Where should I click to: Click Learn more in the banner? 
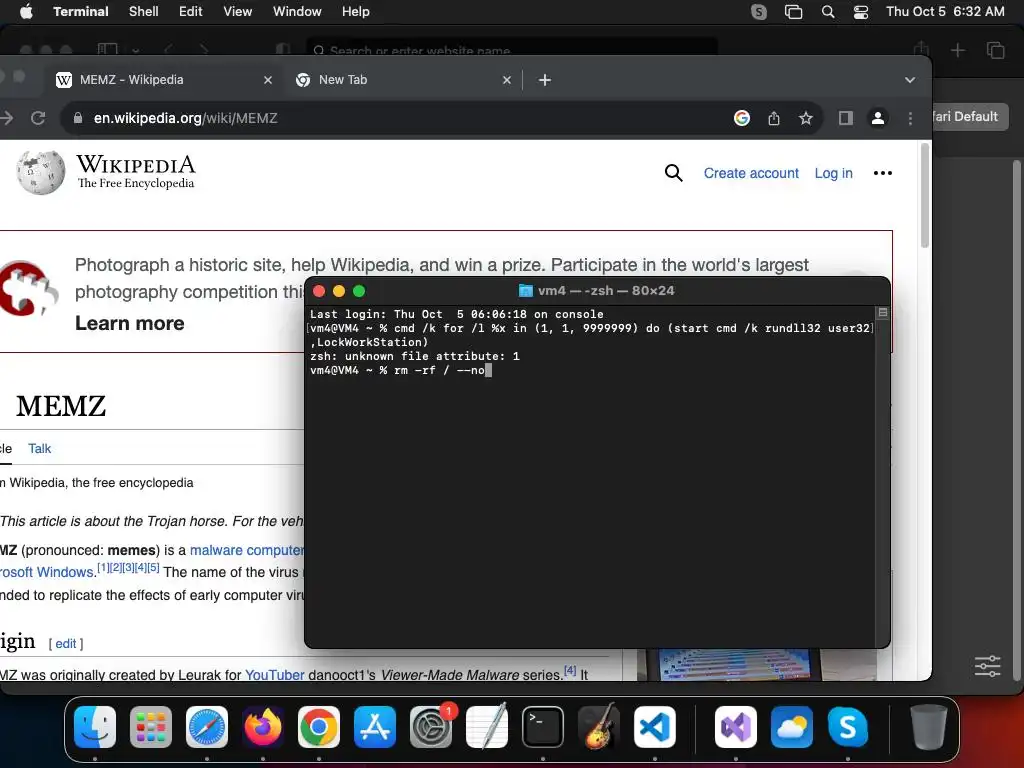coord(130,323)
